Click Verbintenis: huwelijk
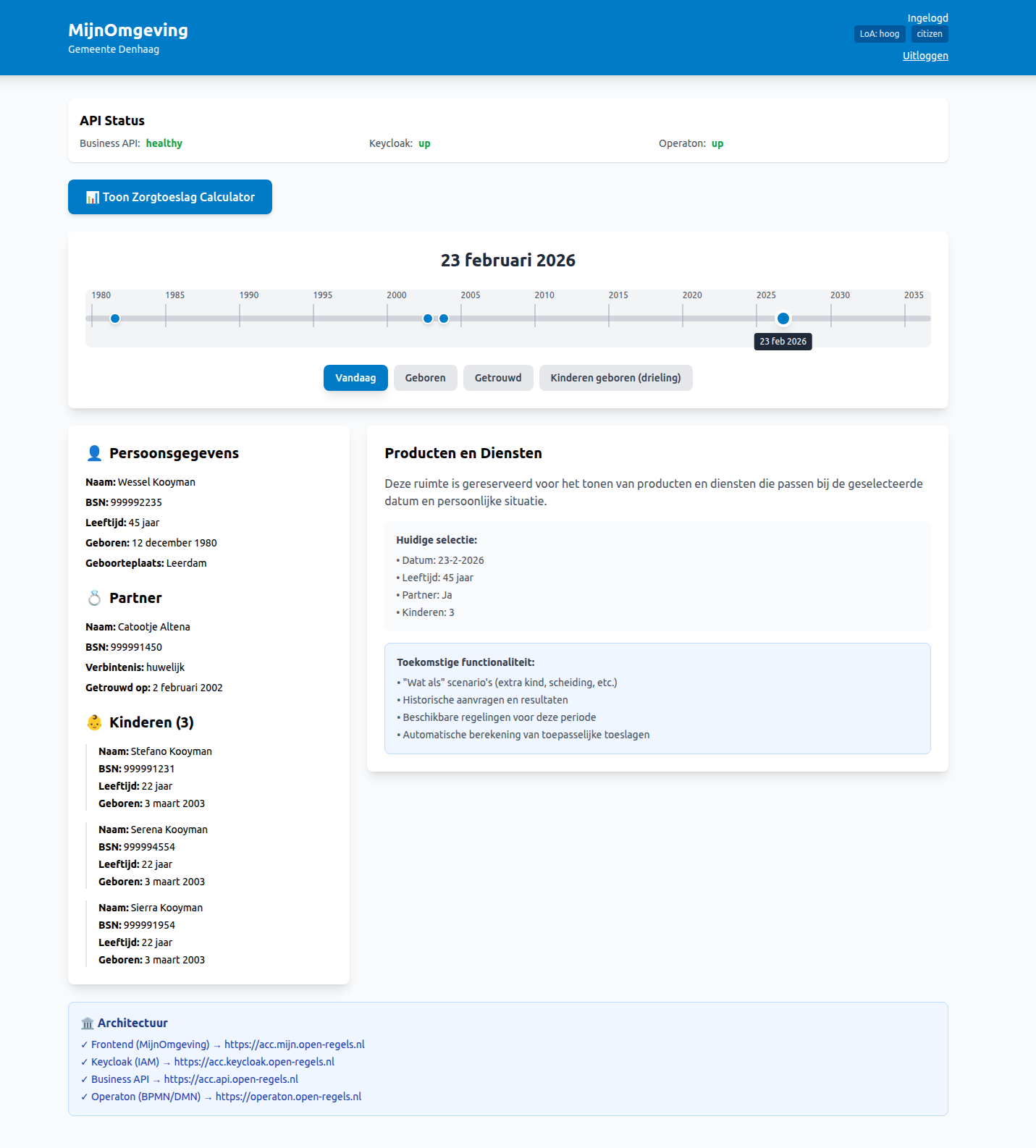The width and height of the screenshot is (1036, 1148). coord(135,667)
